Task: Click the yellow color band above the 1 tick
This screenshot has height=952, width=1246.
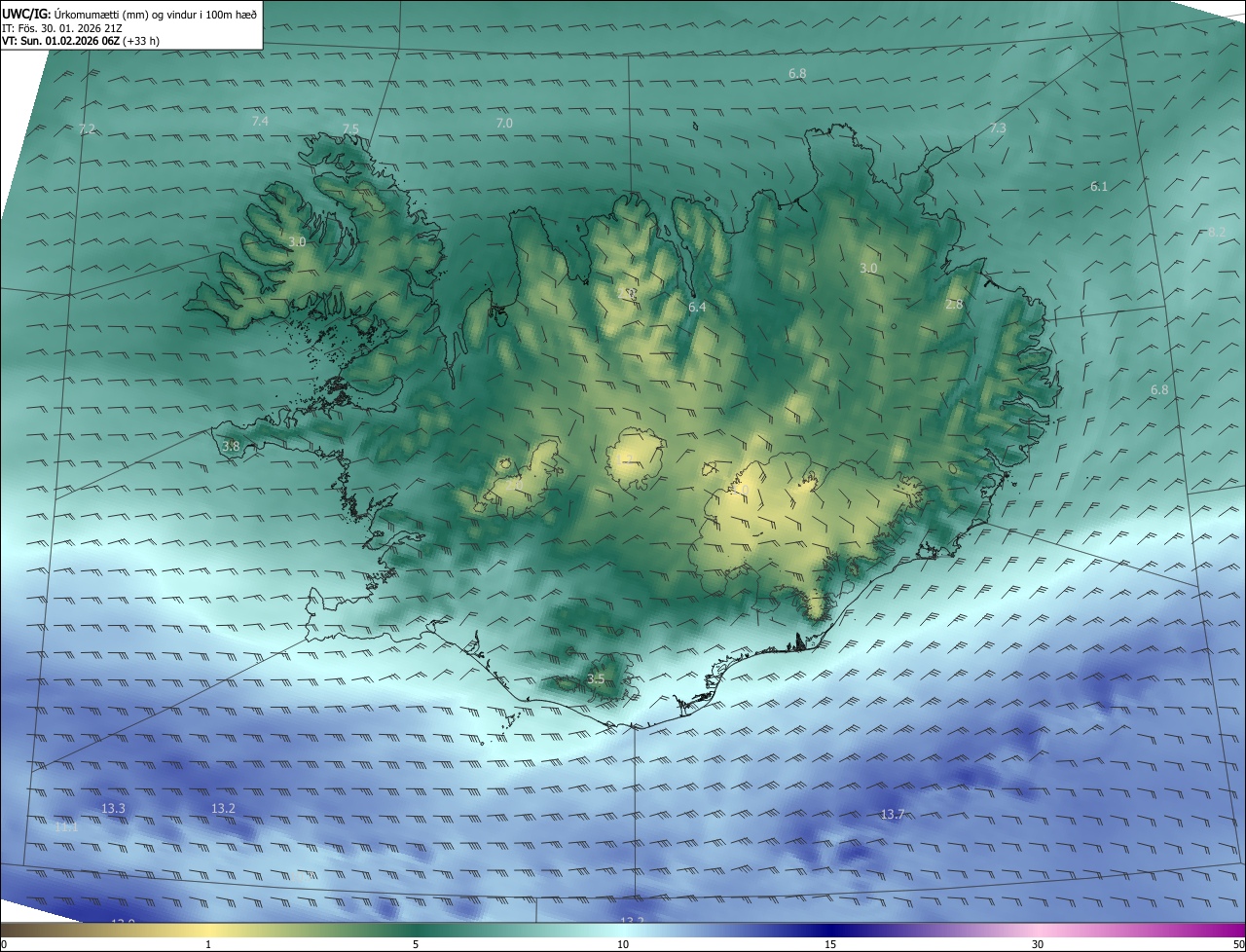Action: coord(208,930)
